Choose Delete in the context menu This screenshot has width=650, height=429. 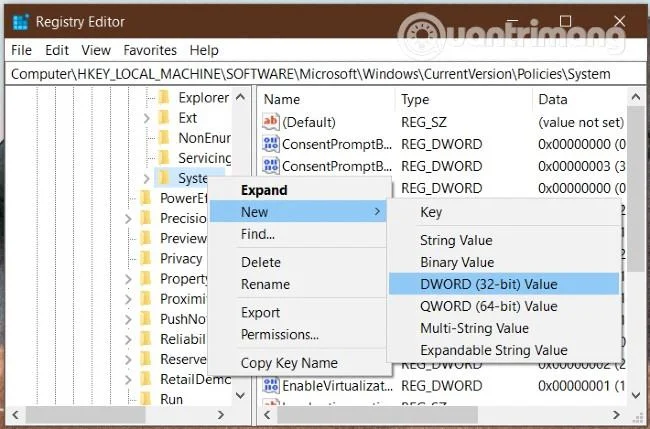[x=300, y=262]
